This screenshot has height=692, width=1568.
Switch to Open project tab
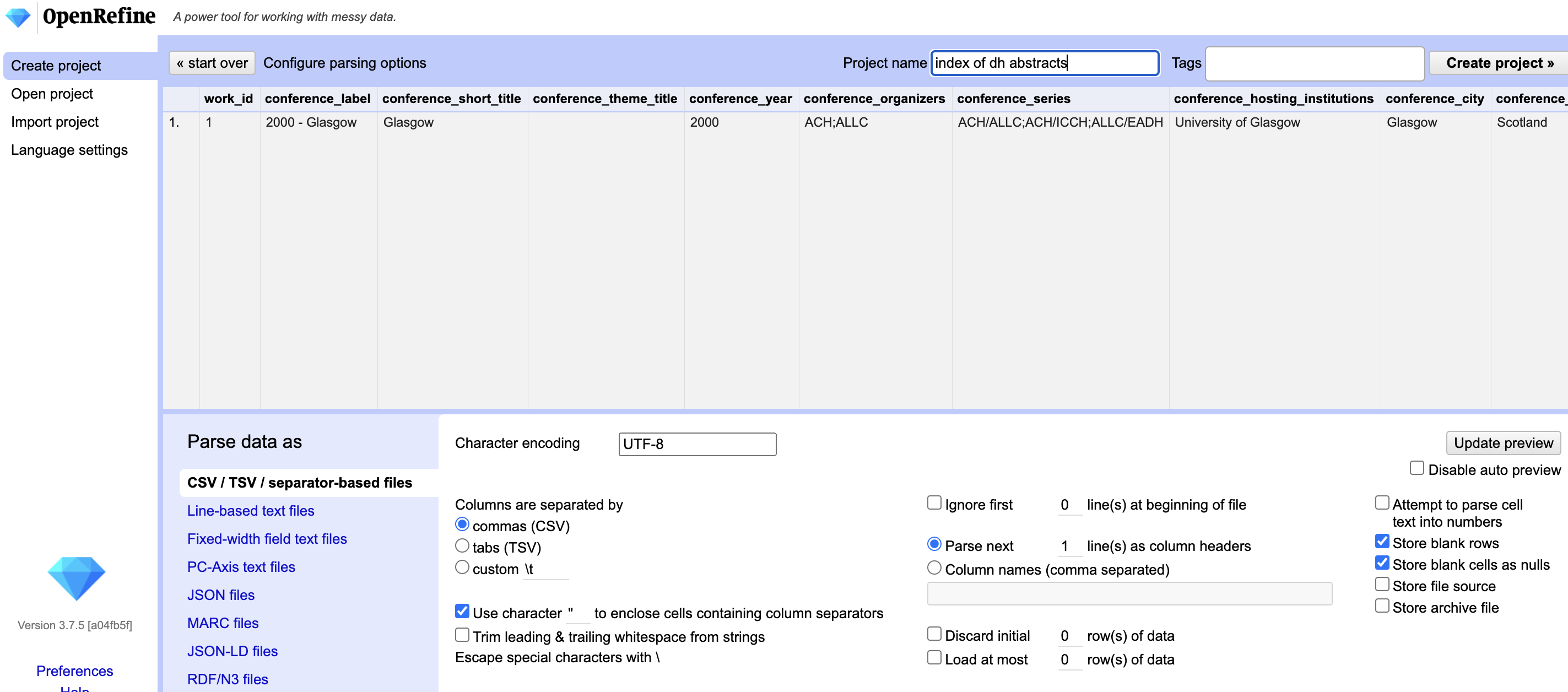[x=52, y=94]
